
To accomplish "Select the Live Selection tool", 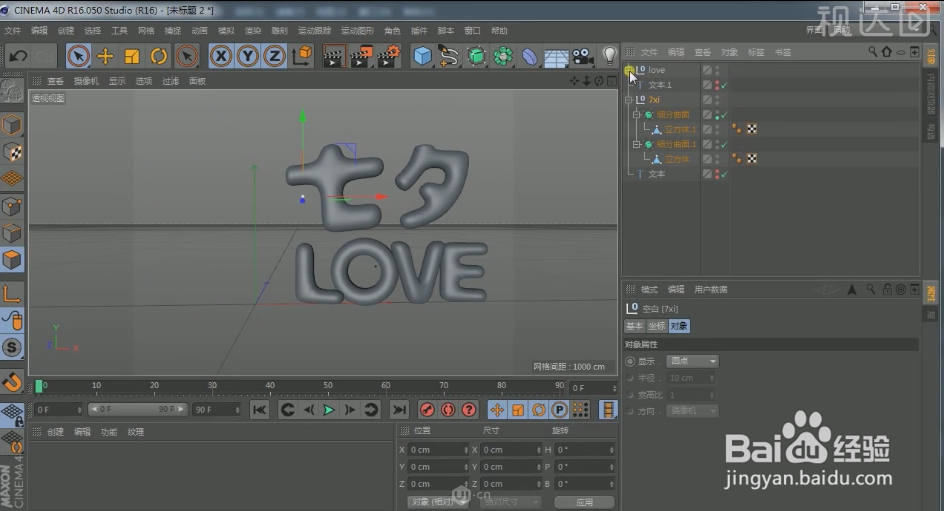I will pyautogui.click(x=78, y=57).
